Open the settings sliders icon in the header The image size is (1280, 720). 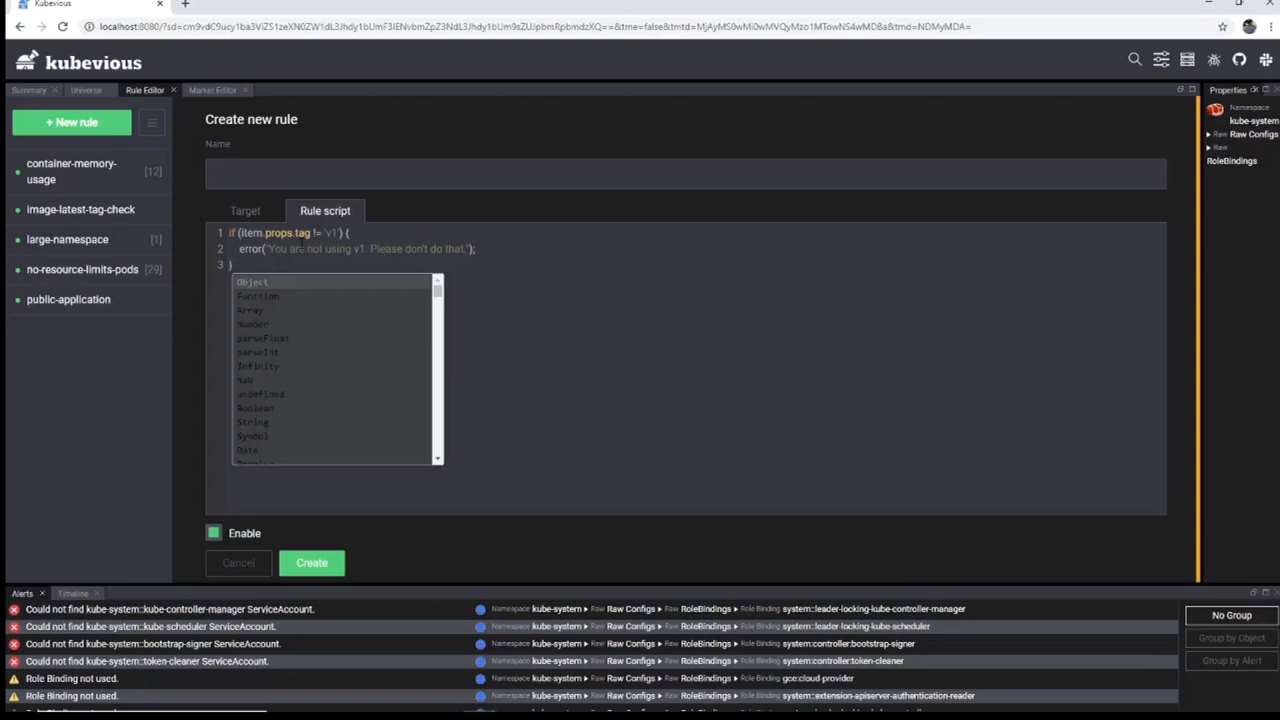point(1161,60)
